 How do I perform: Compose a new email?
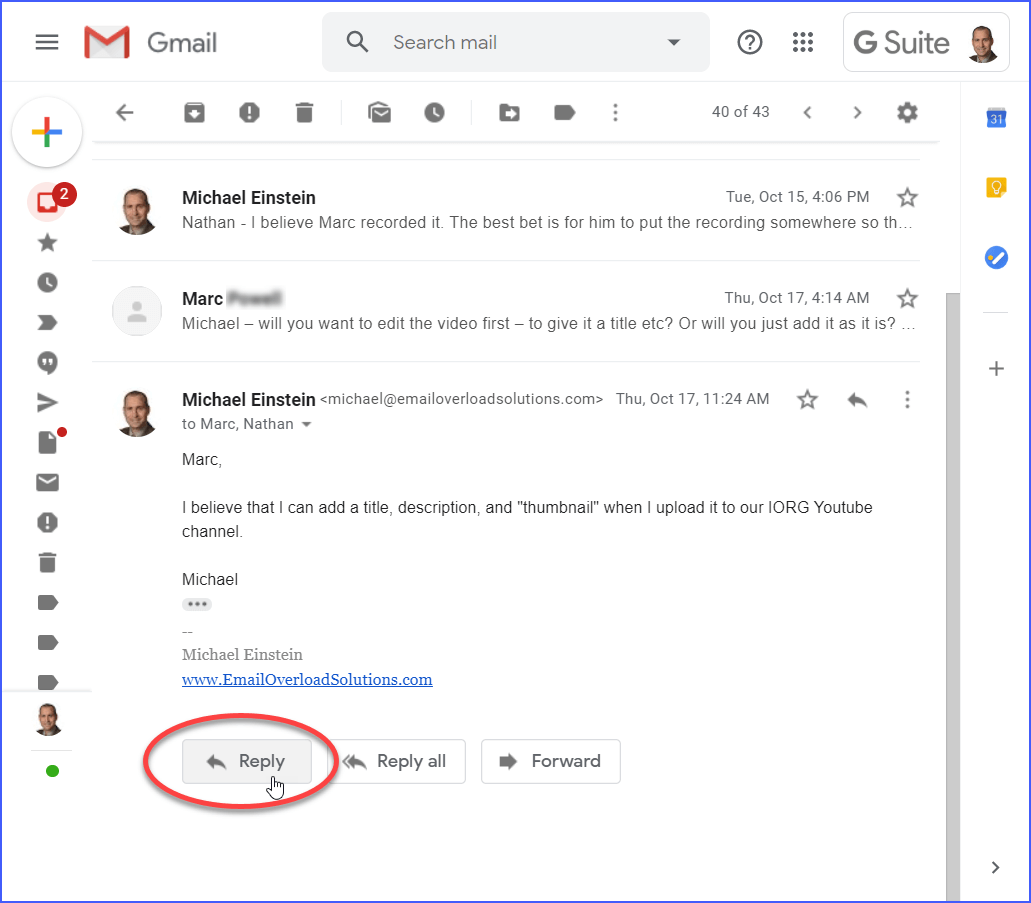(x=47, y=131)
